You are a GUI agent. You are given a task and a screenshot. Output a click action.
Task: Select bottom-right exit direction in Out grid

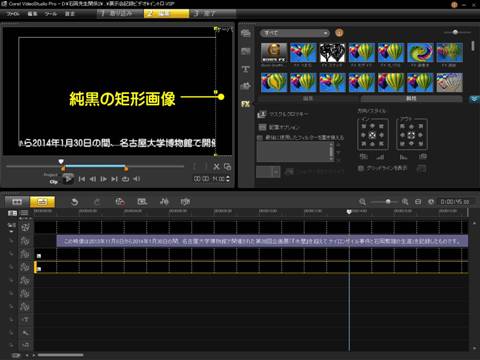point(421,144)
